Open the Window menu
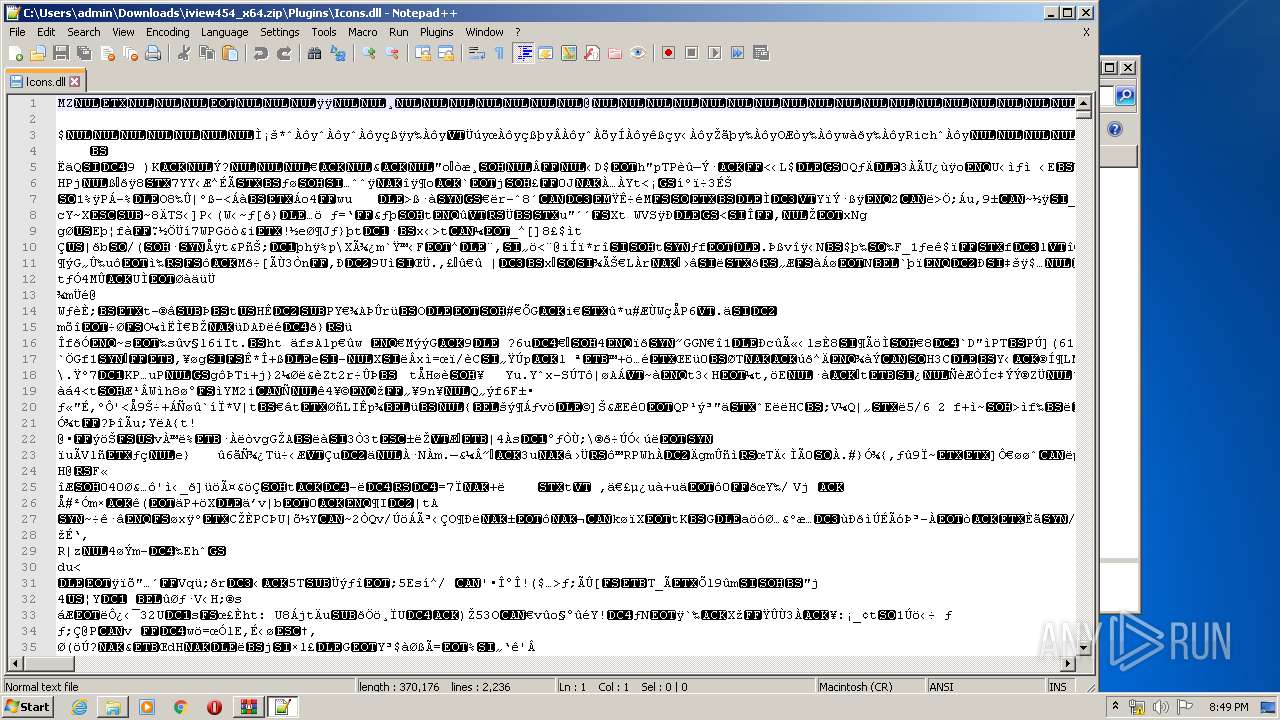The width and height of the screenshot is (1280, 720). 485,32
